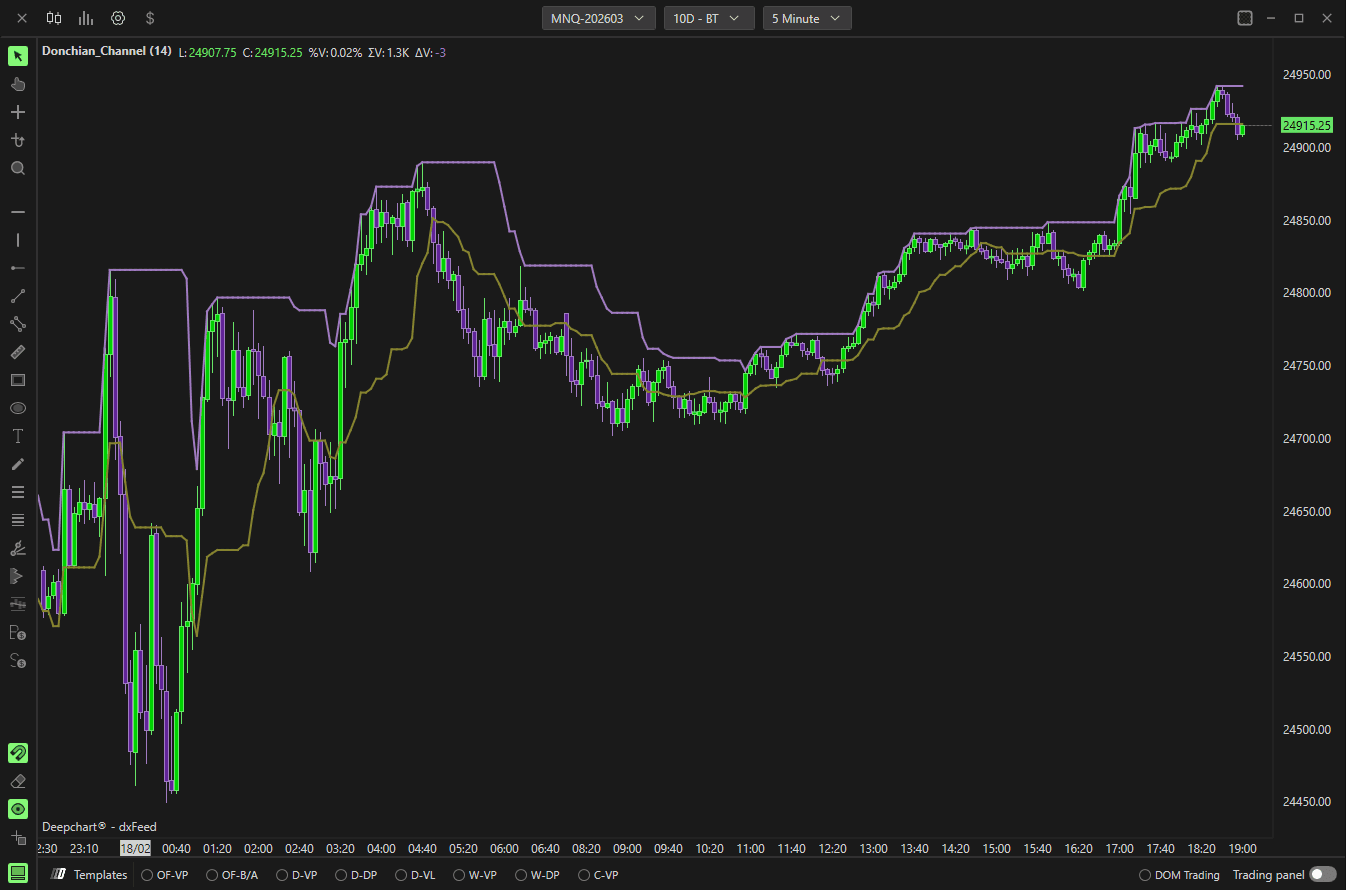Click the 19:00 time axis label
The height and width of the screenshot is (890, 1346).
(x=1242, y=848)
